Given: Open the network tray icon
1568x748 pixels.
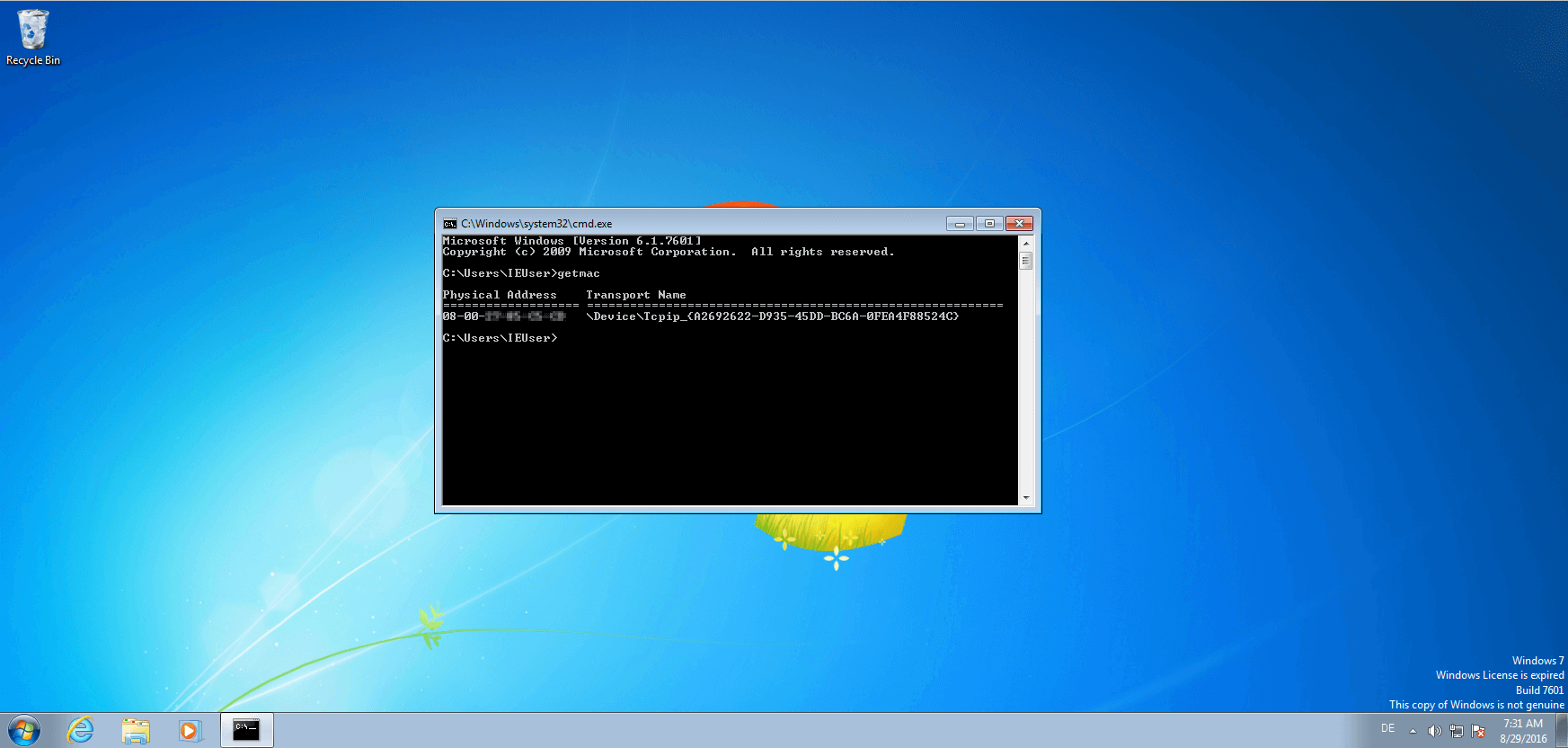Looking at the screenshot, I should click(x=1457, y=731).
